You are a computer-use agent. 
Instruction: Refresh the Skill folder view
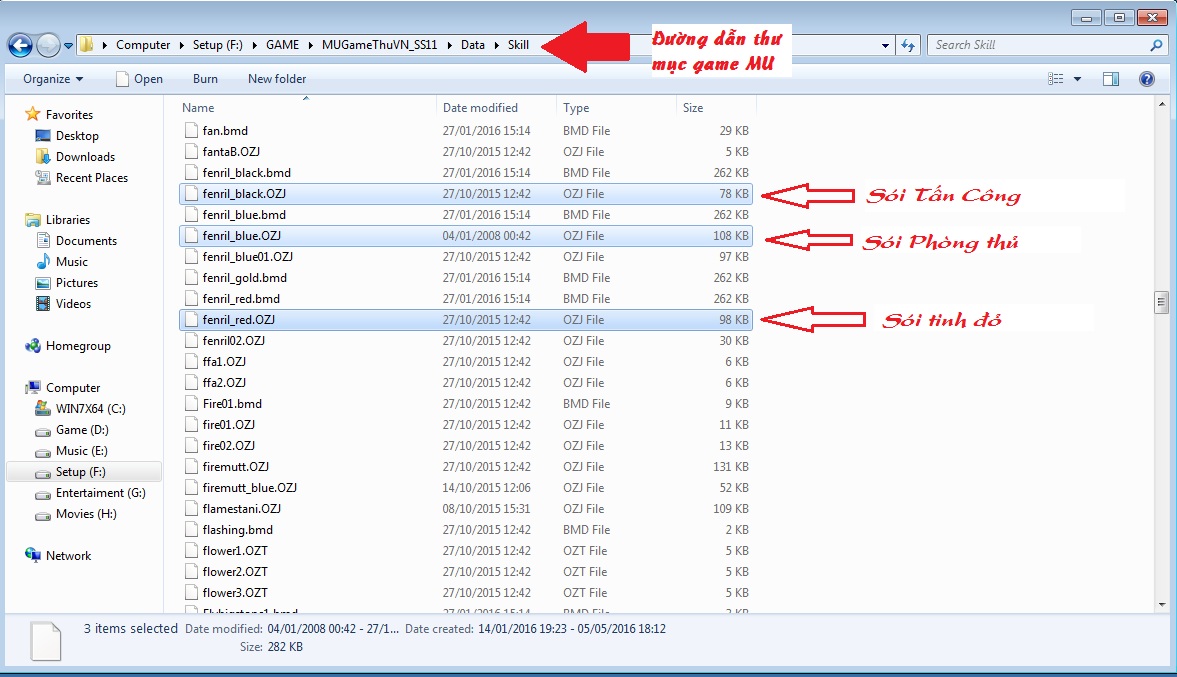tap(908, 45)
